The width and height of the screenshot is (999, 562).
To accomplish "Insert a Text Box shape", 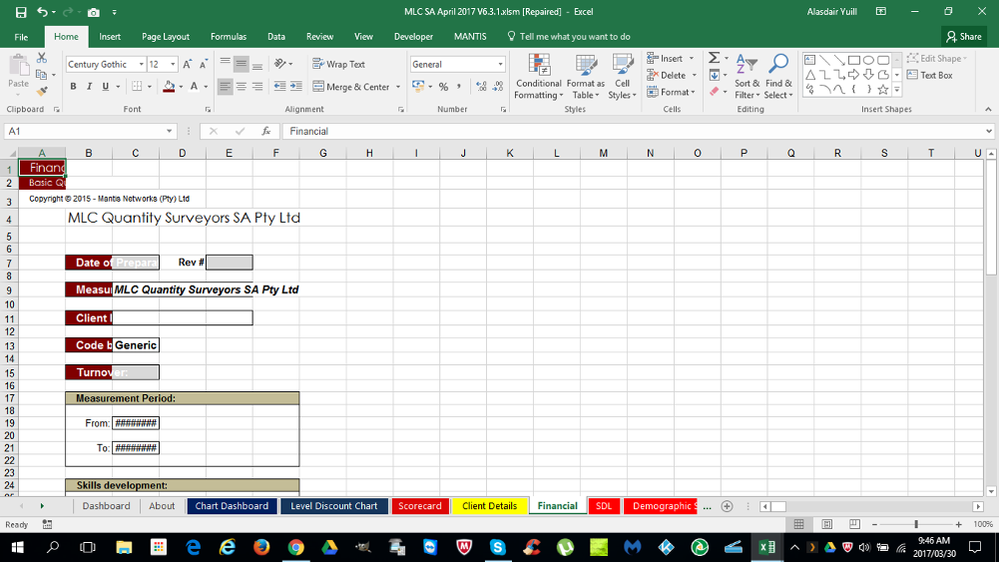I will 930,75.
